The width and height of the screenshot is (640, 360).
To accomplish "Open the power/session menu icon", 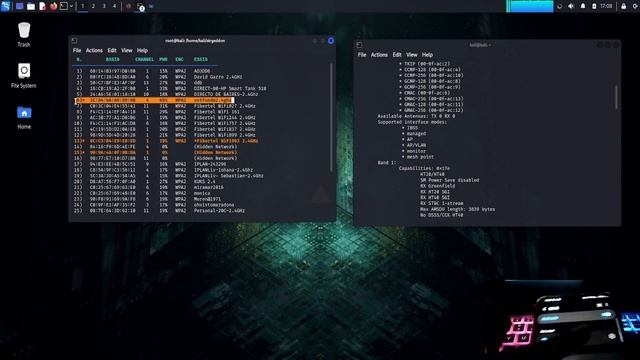I will point(635,6).
